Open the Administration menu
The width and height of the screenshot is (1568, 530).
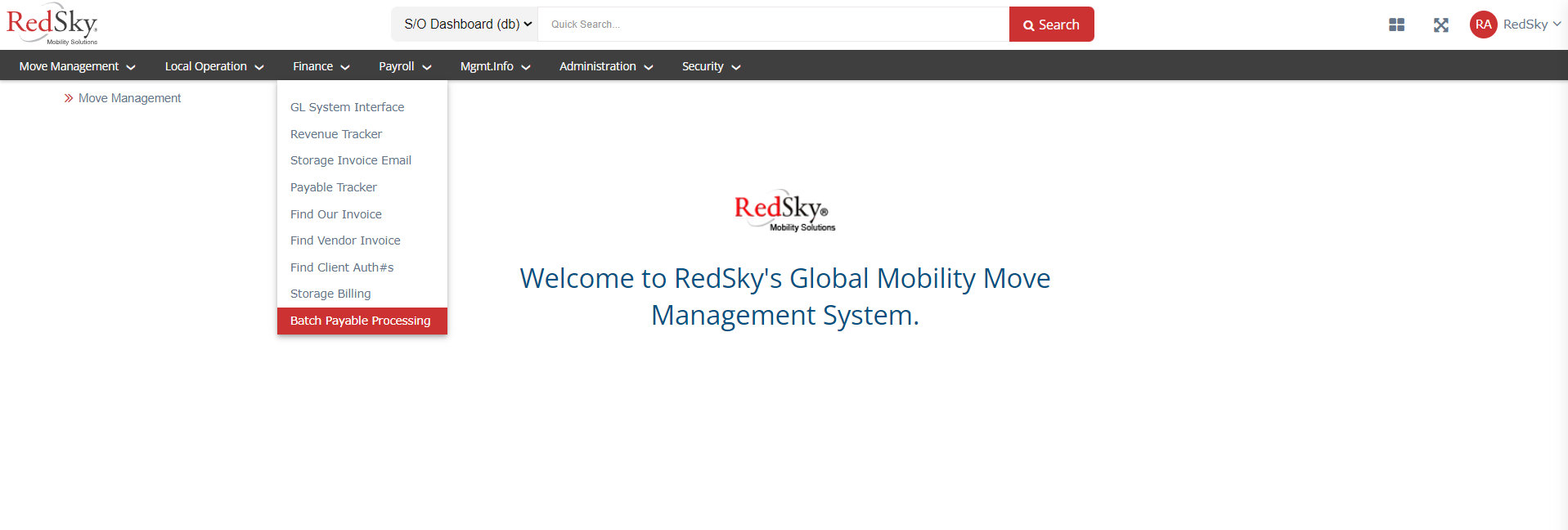click(x=606, y=66)
